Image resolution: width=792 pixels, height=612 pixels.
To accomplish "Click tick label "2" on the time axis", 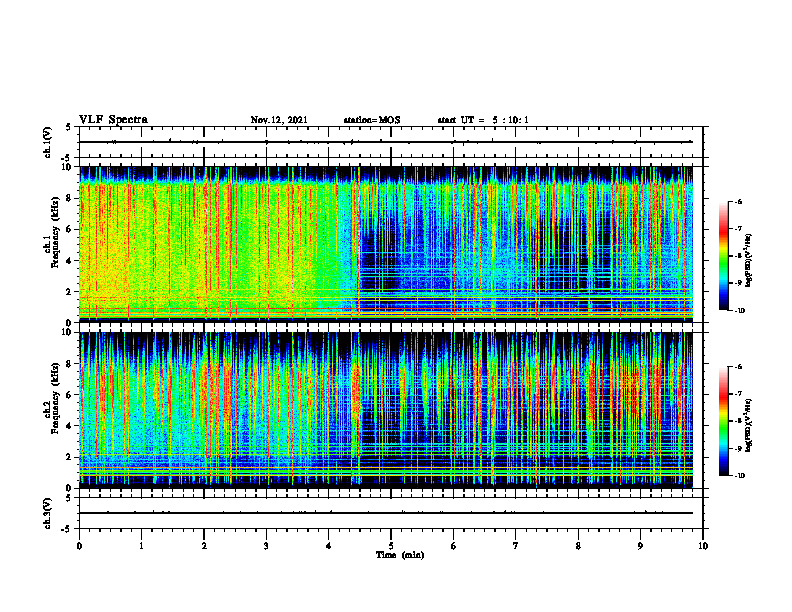I will pyautogui.click(x=204, y=546).
